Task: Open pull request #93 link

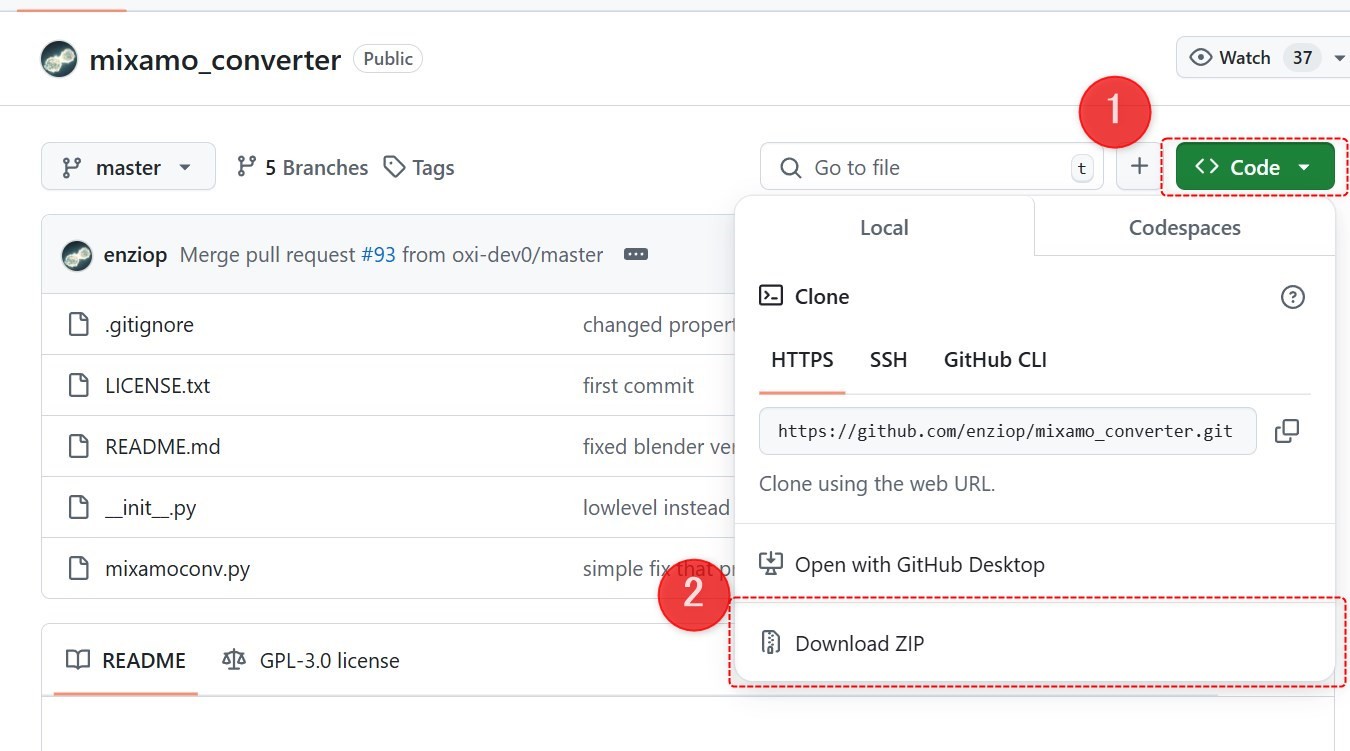Action: point(378,255)
